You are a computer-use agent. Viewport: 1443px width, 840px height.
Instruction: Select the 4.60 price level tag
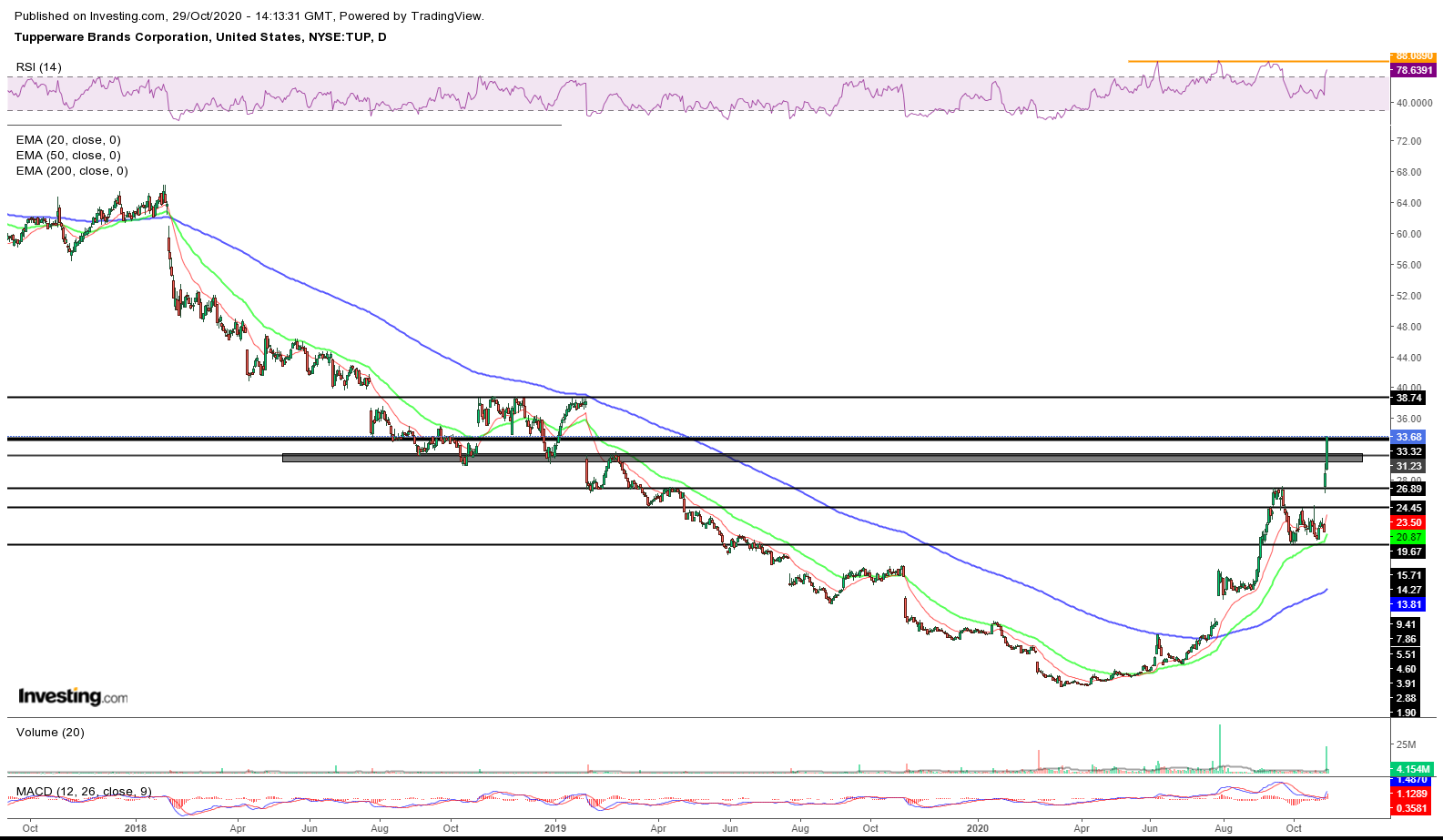click(1407, 669)
